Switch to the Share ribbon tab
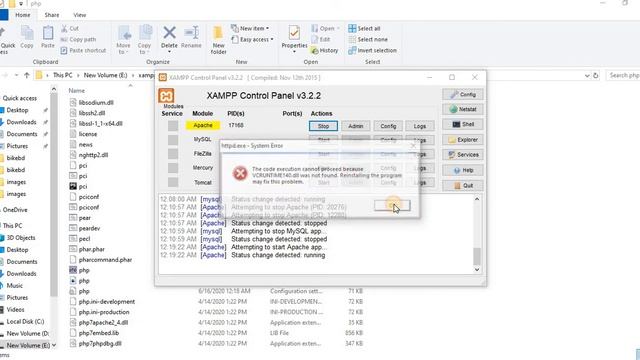The width and height of the screenshot is (640, 360). (52, 15)
